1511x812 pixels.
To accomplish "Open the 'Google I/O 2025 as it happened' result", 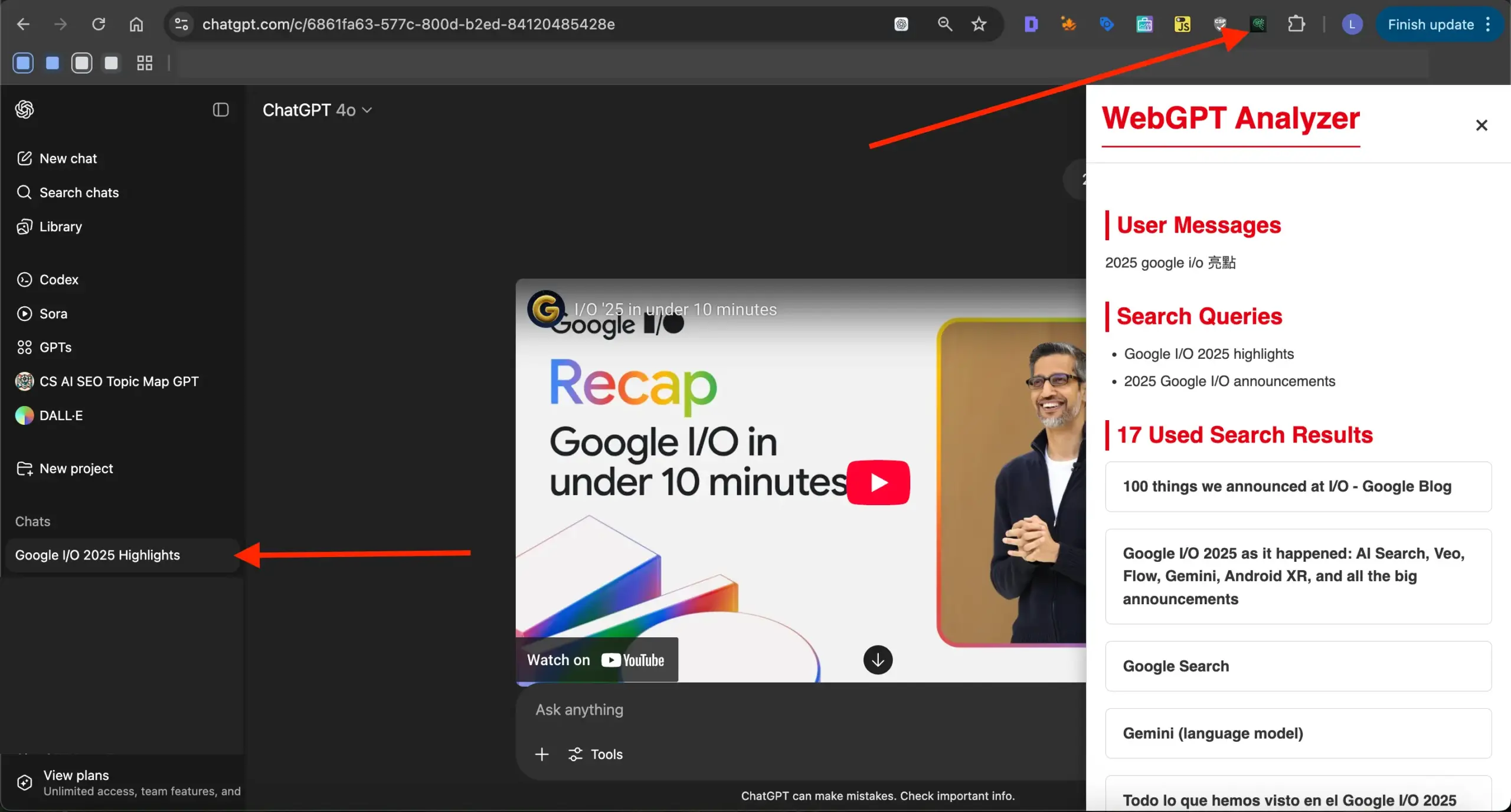I will pyautogui.click(x=1298, y=577).
